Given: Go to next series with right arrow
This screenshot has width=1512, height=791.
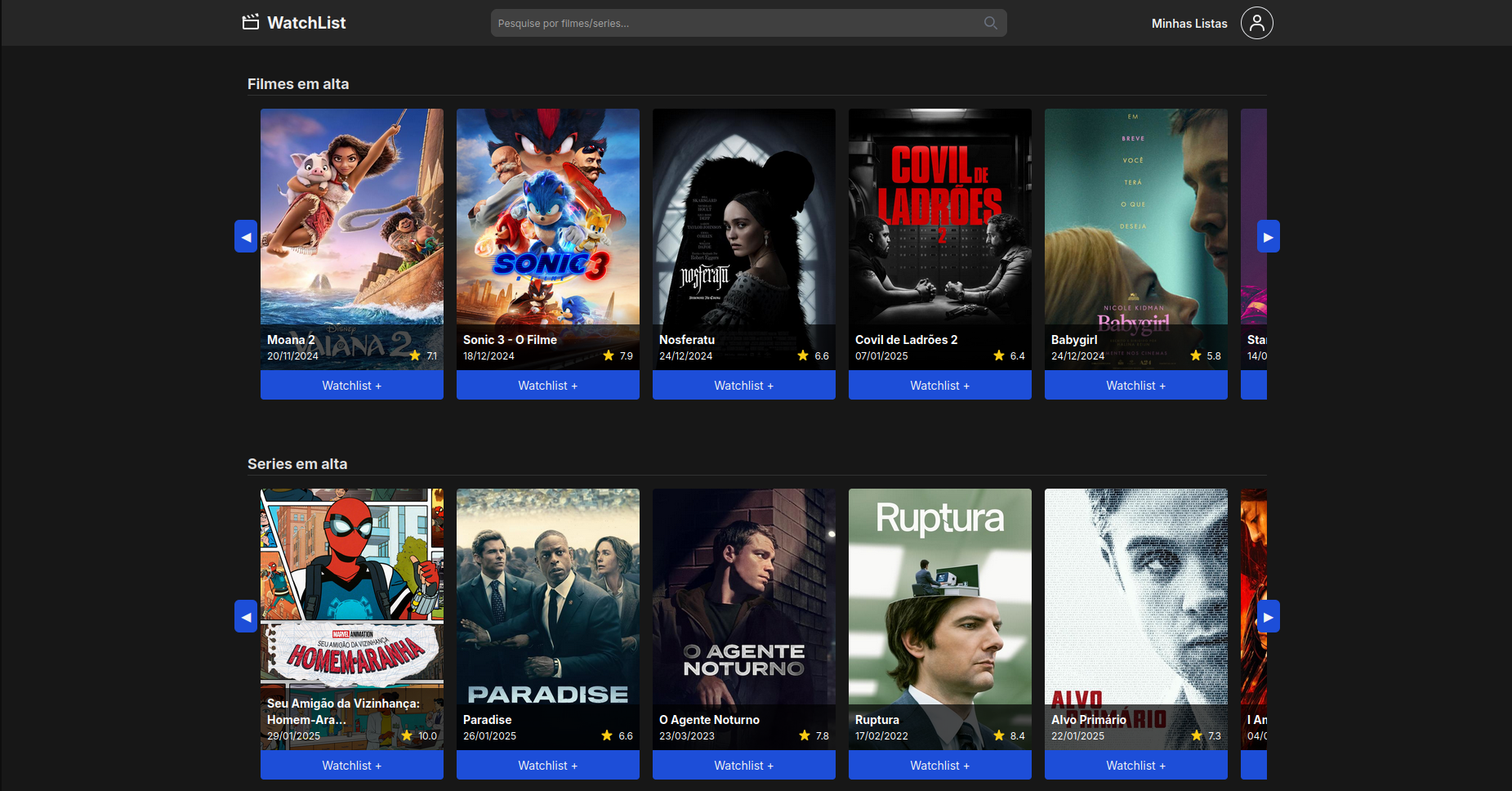Looking at the screenshot, I should tap(1268, 616).
